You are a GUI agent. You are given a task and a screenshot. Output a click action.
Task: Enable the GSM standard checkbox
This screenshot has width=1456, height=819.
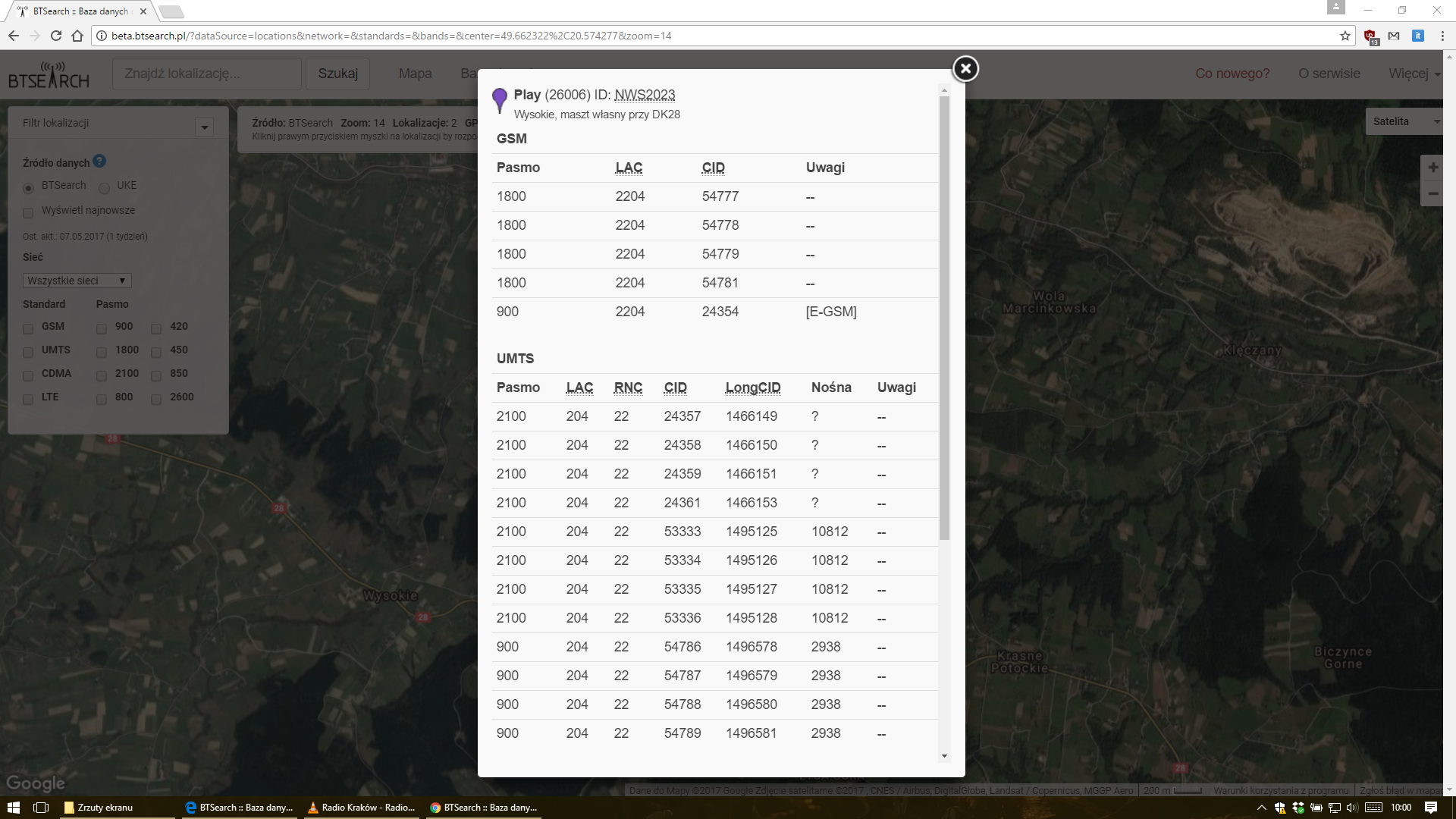pos(28,328)
